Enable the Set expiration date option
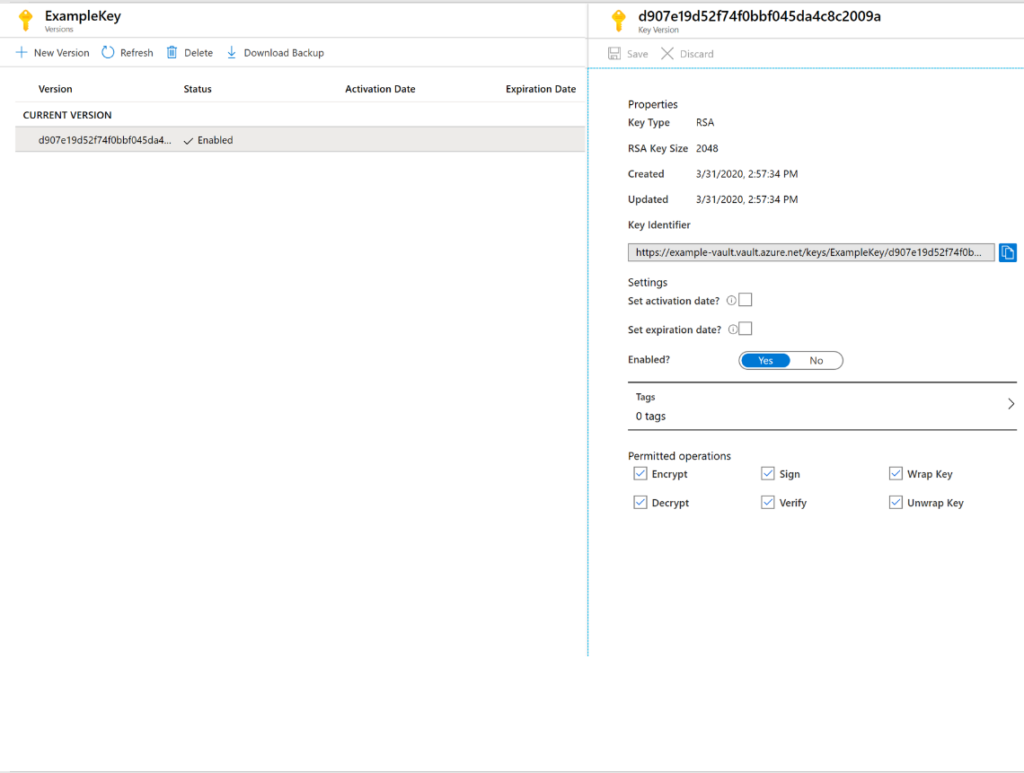Image resolution: width=1024 pixels, height=773 pixels. coord(747,328)
